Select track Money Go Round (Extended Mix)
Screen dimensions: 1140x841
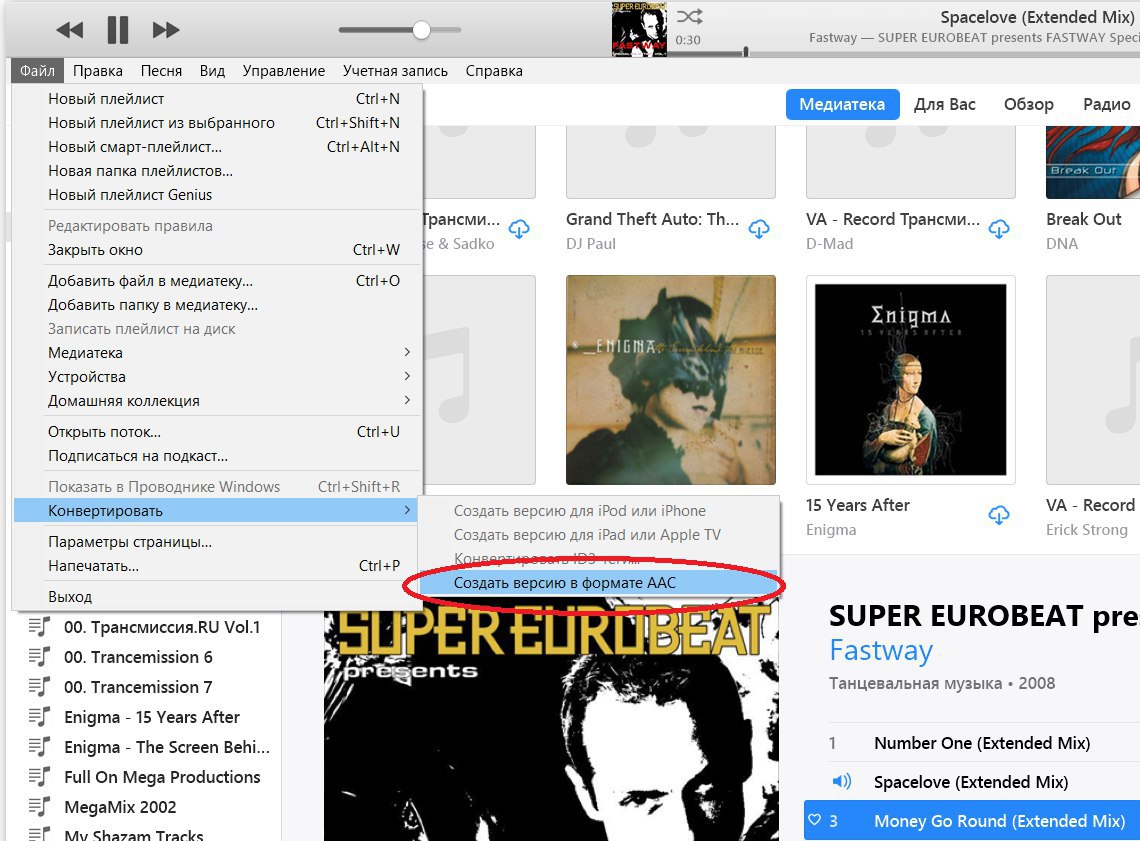pos(1000,820)
